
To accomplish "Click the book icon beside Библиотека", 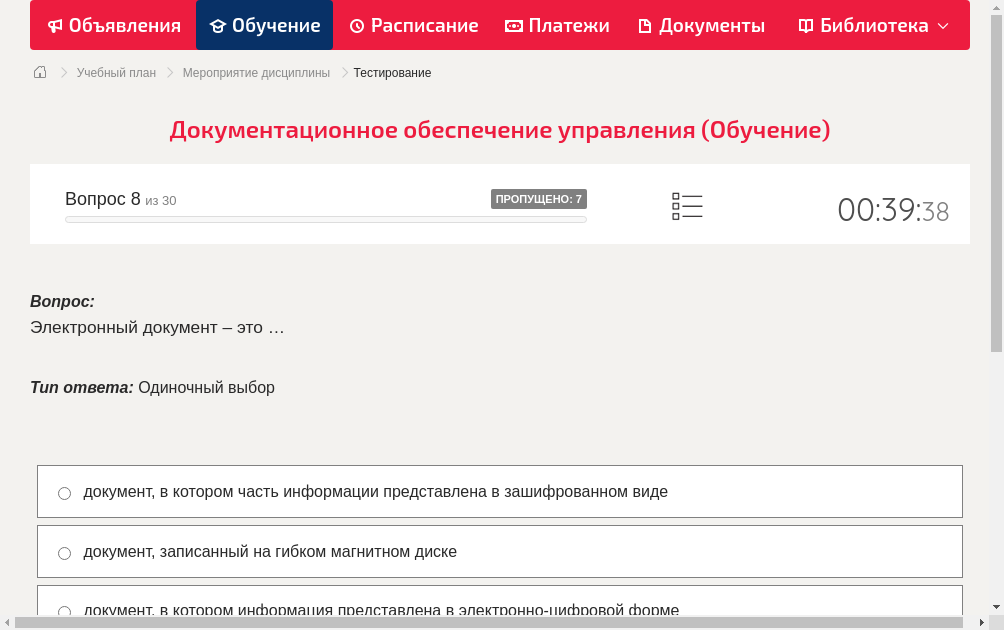I will (805, 25).
